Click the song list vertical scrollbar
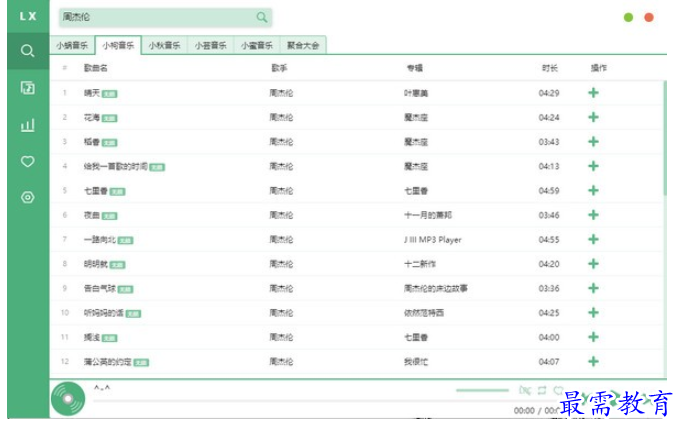The height and width of the screenshot is (435, 681). click(664, 138)
